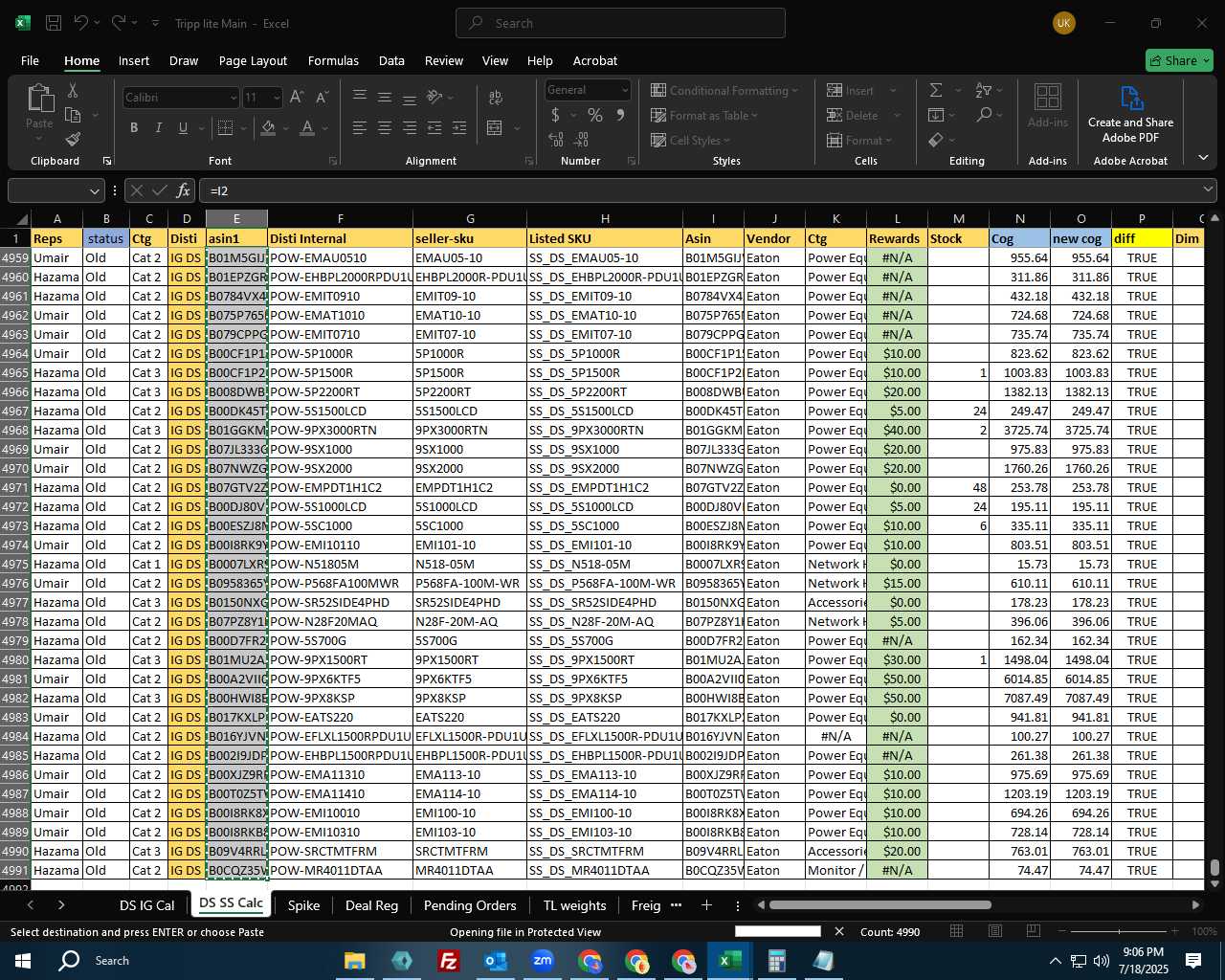Click Create and Share Adobe PDF
This screenshot has height=980, width=1225.
click(1130, 113)
